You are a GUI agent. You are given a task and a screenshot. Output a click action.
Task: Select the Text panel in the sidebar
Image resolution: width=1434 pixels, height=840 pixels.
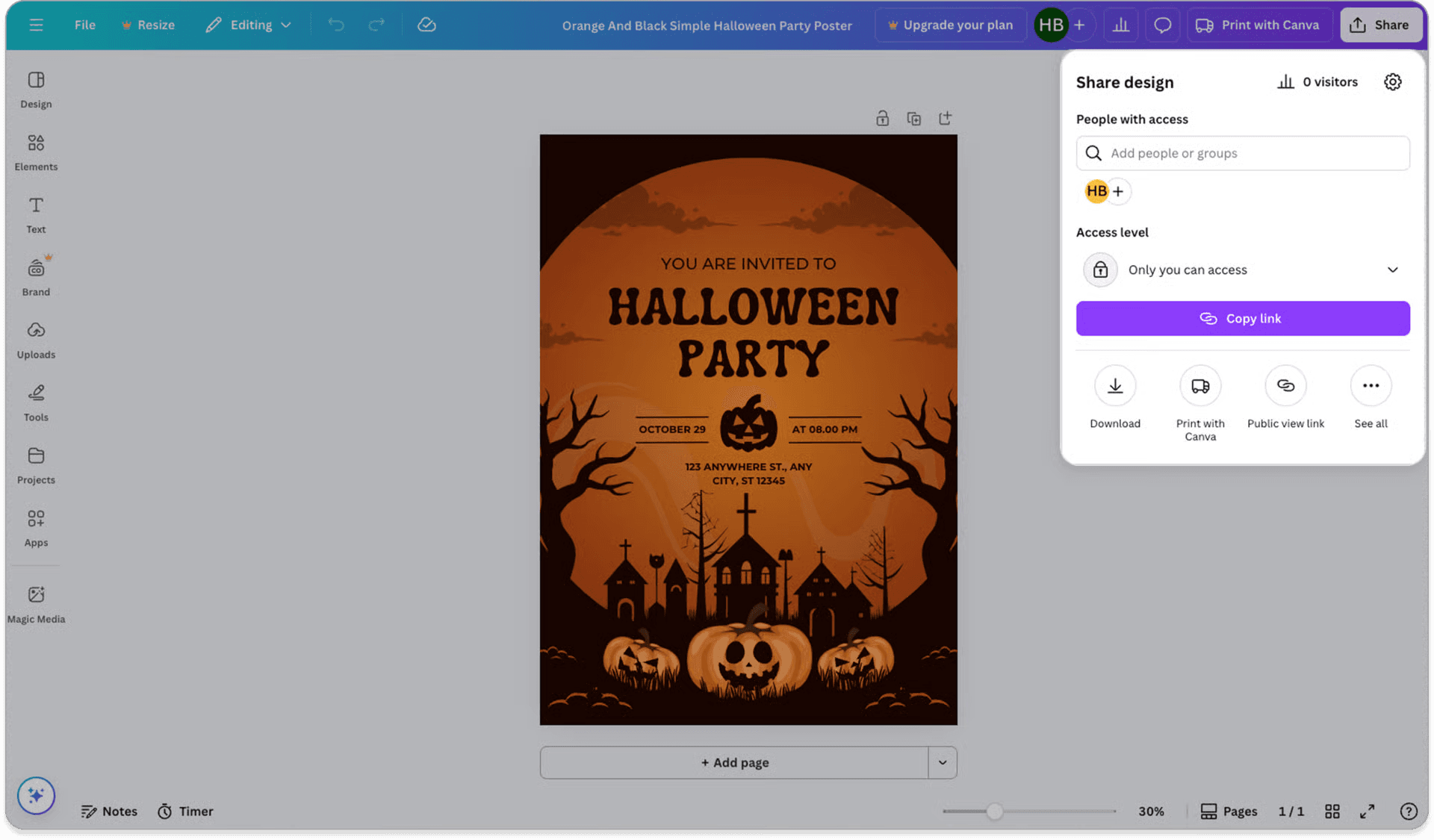tap(35, 214)
